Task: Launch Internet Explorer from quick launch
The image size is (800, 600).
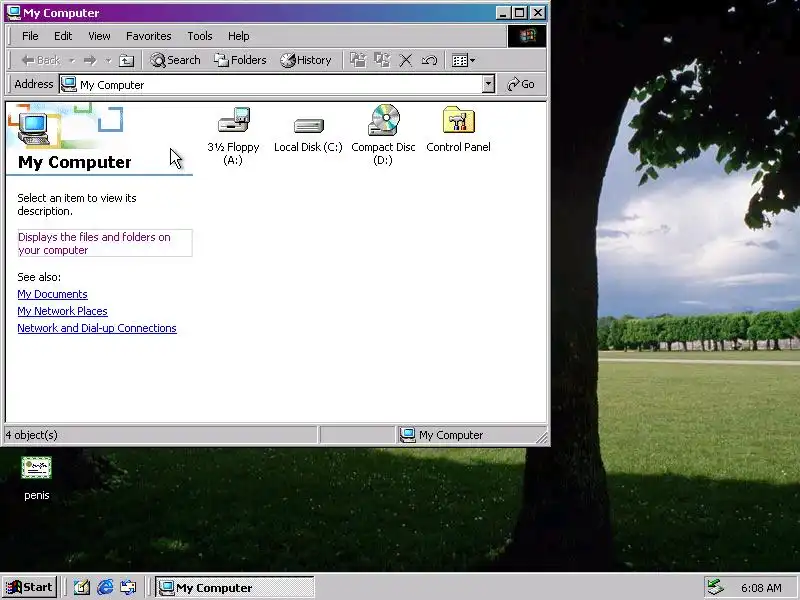Action: 105,588
